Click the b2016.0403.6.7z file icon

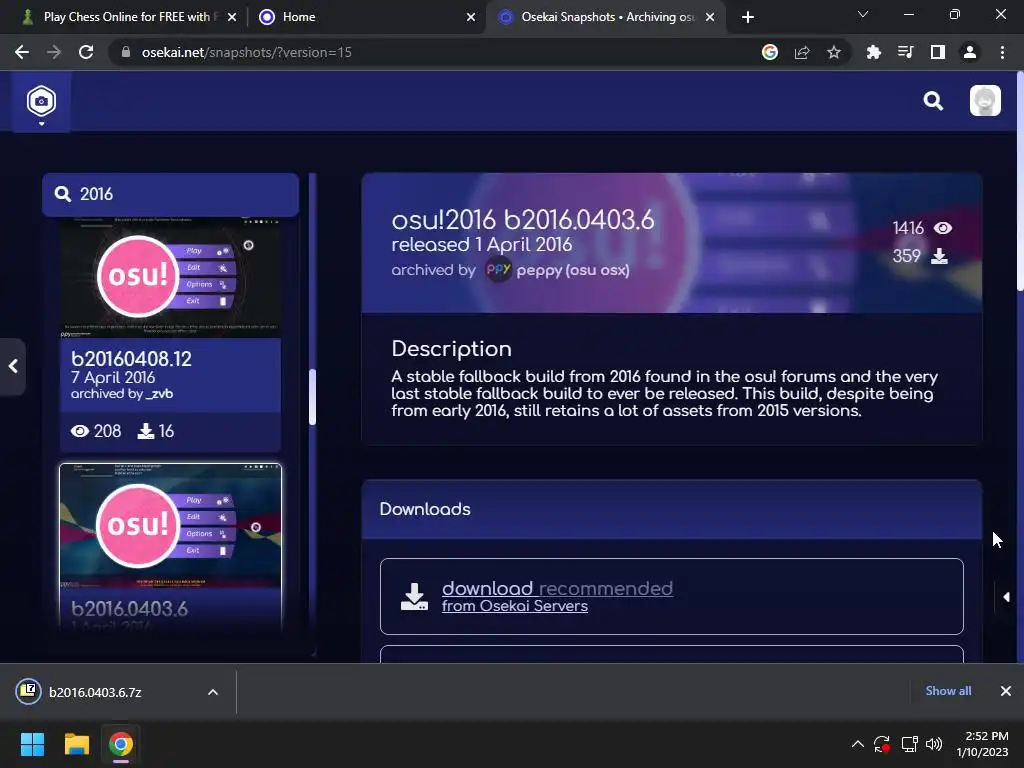(x=29, y=691)
